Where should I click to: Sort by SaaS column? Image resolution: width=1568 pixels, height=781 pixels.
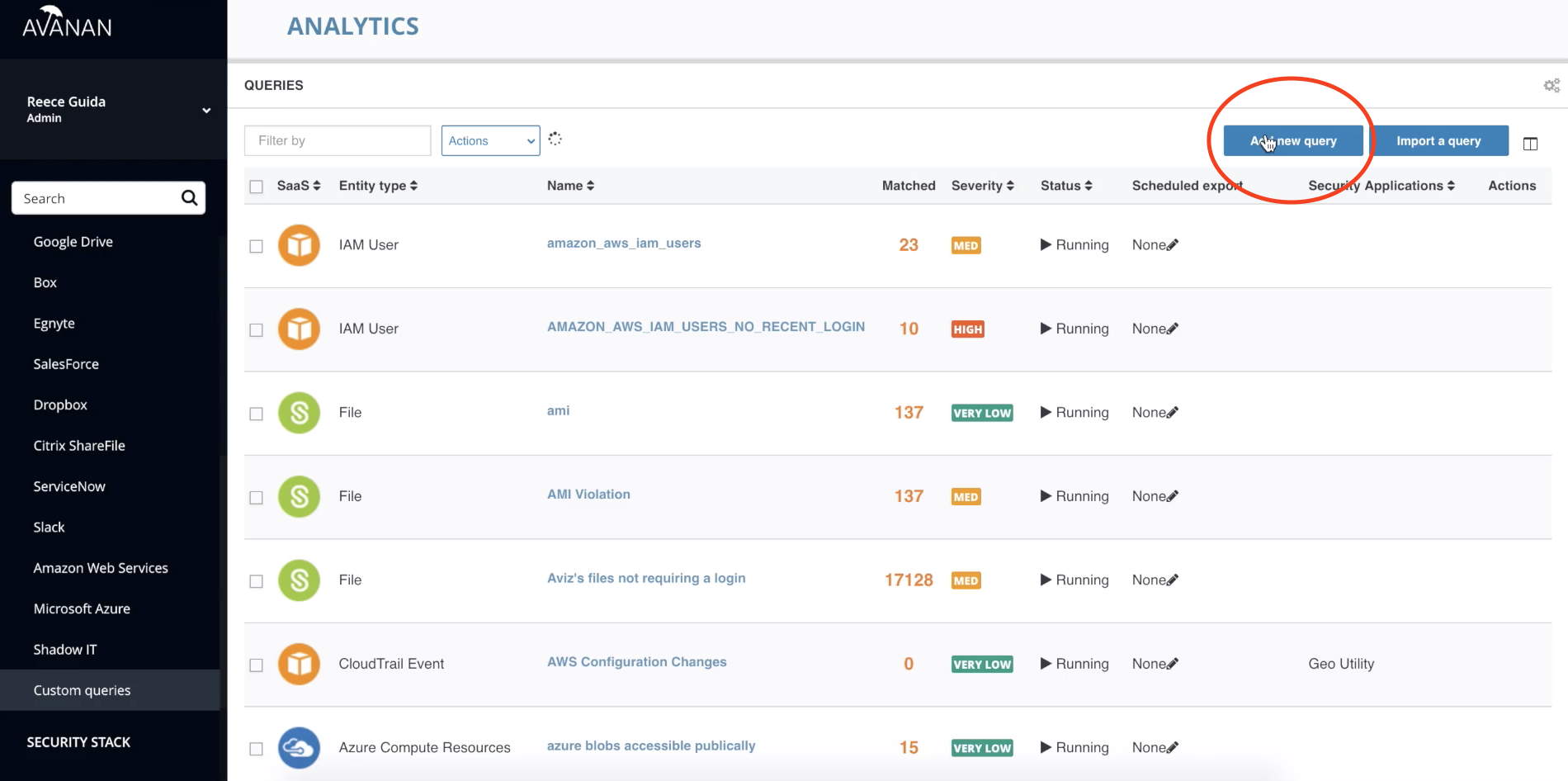click(x=299, y=186)
